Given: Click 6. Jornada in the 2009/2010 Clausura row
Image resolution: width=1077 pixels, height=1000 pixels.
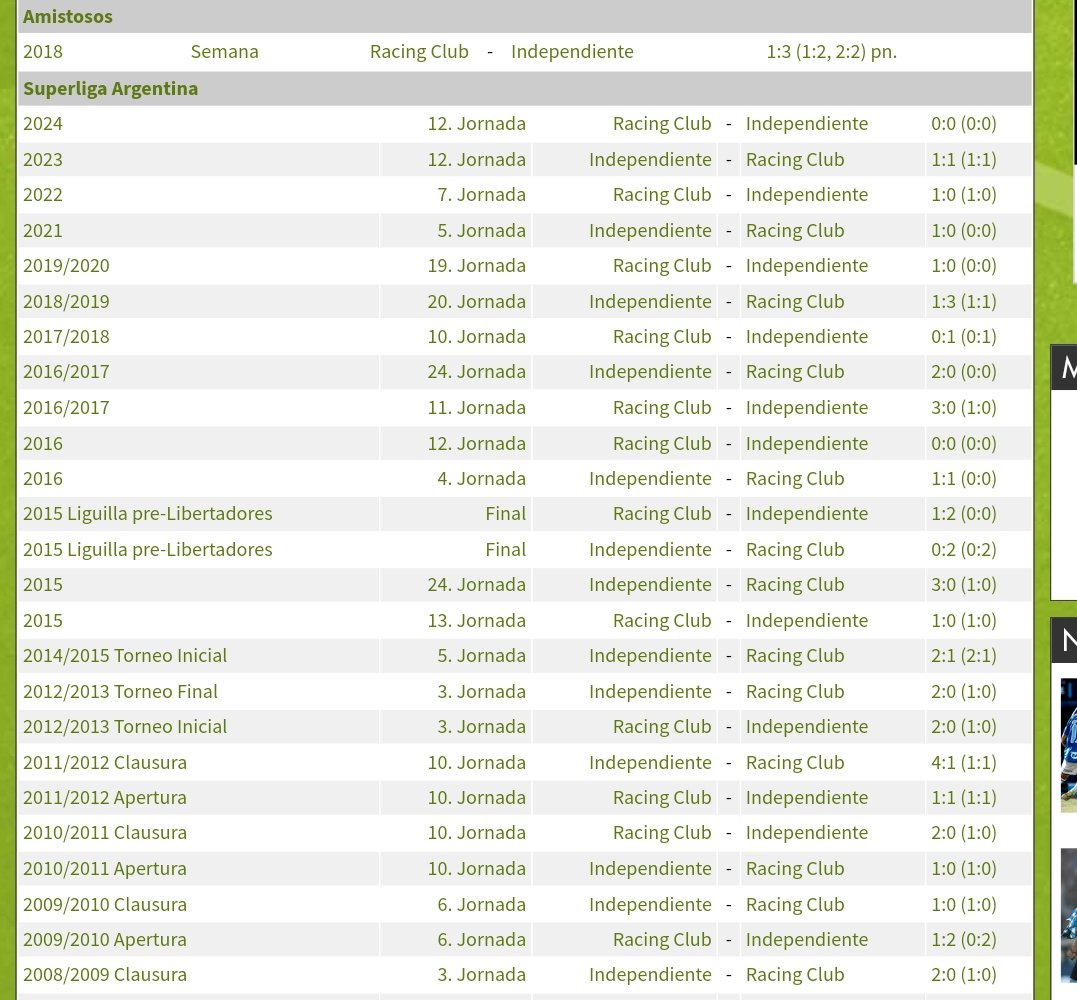Looking at the screenshot, I should pos(481,905).
